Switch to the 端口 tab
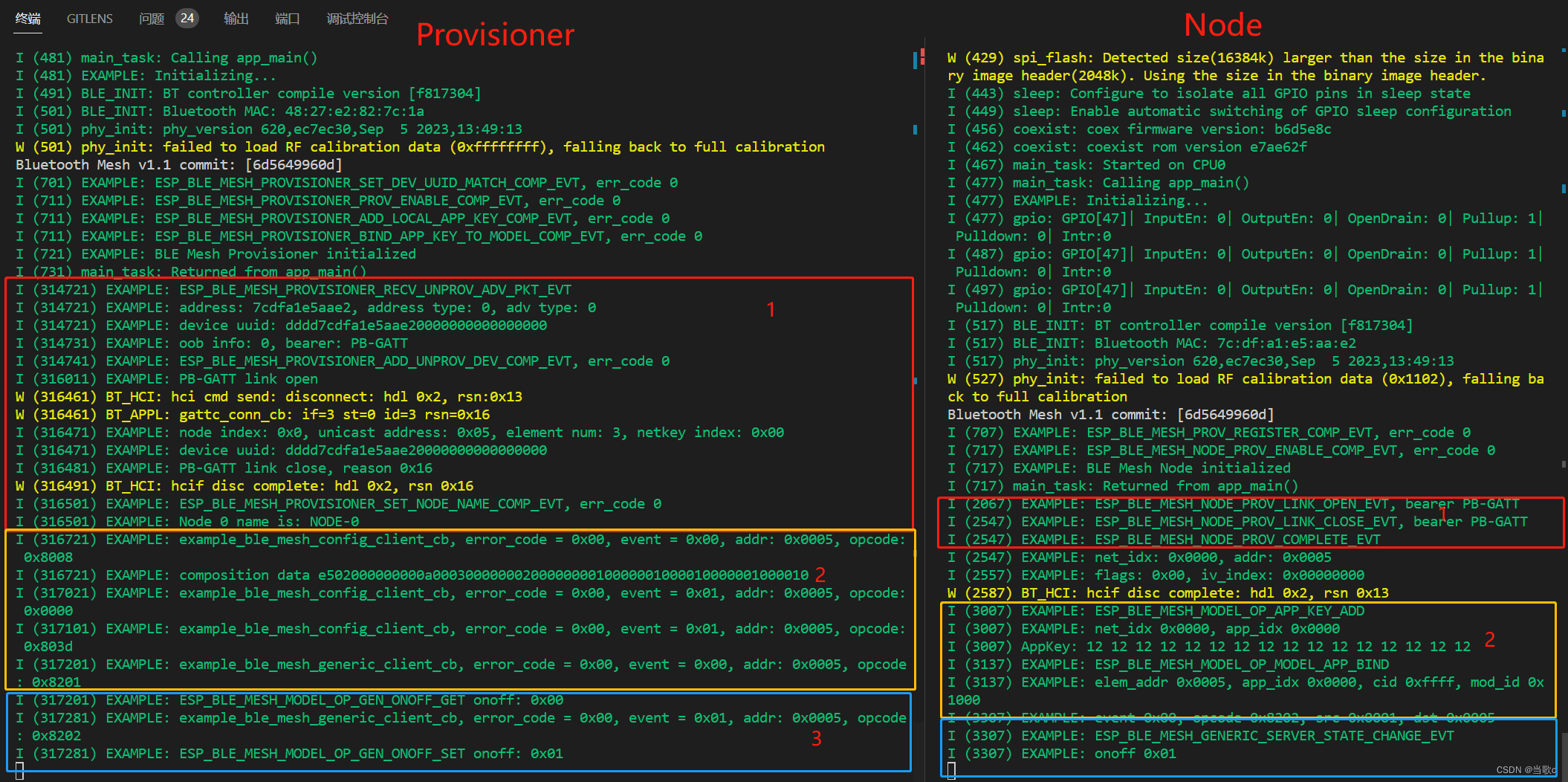 point(288,19)
